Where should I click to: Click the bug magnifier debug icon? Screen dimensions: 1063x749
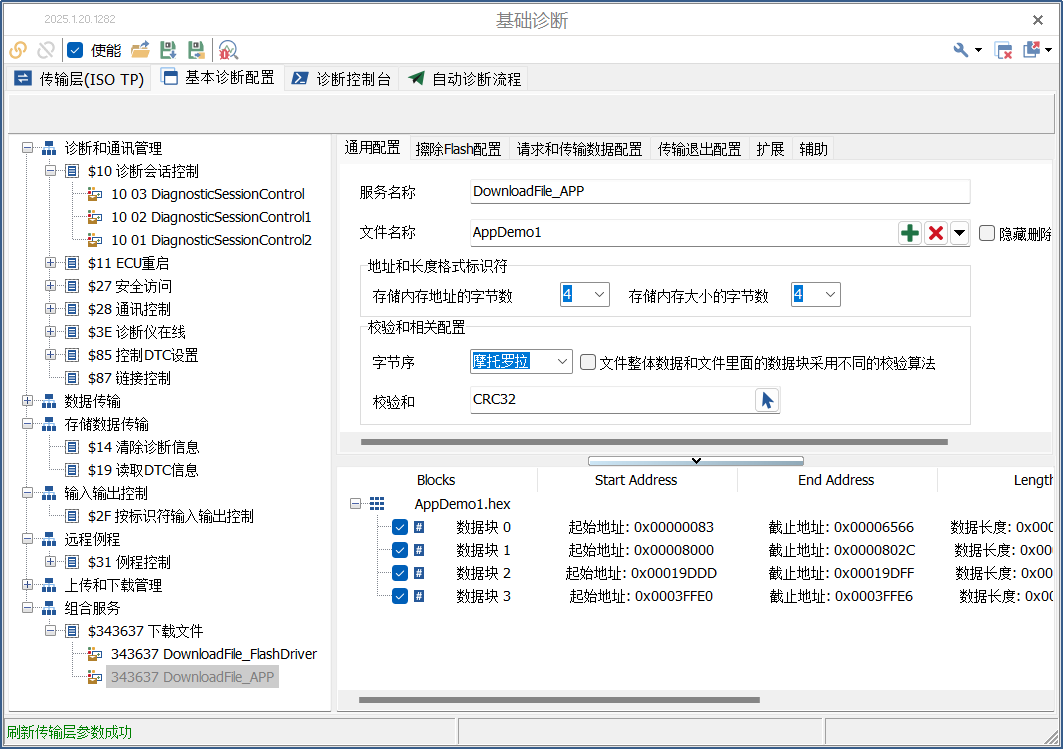(228, 50)
